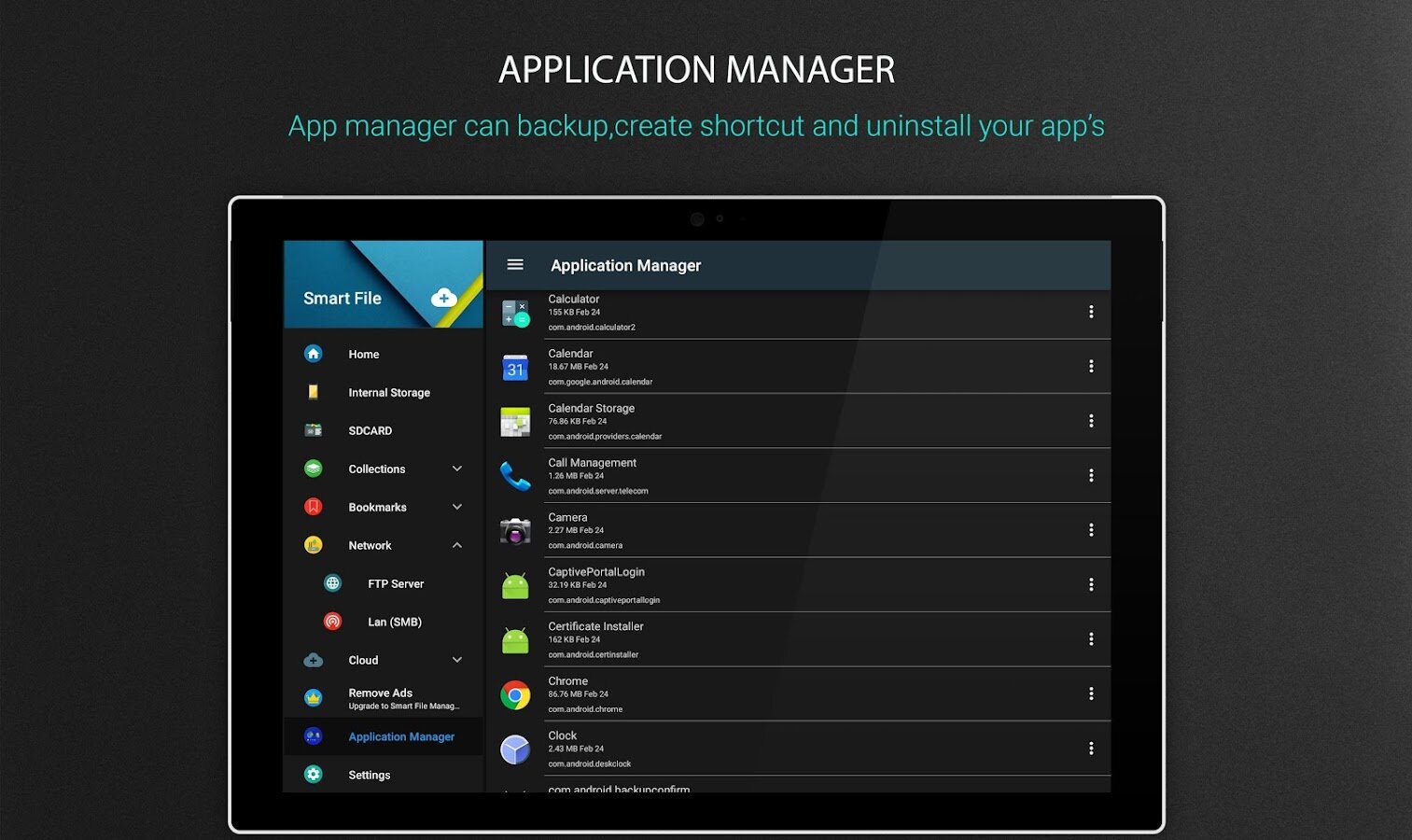Select the SDCARD storage icon
This screenshot has width=1412, height=840.
314,430
